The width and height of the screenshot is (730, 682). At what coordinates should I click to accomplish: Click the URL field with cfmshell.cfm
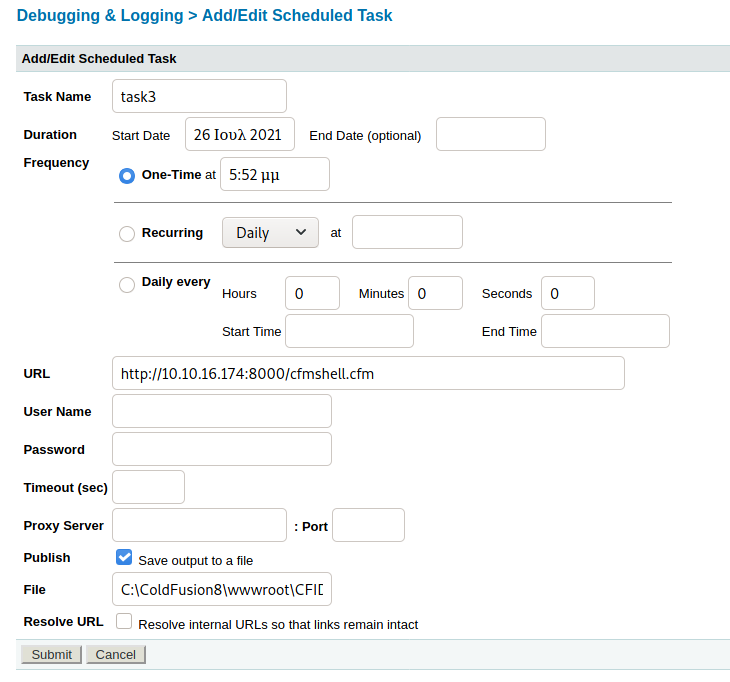368,373
